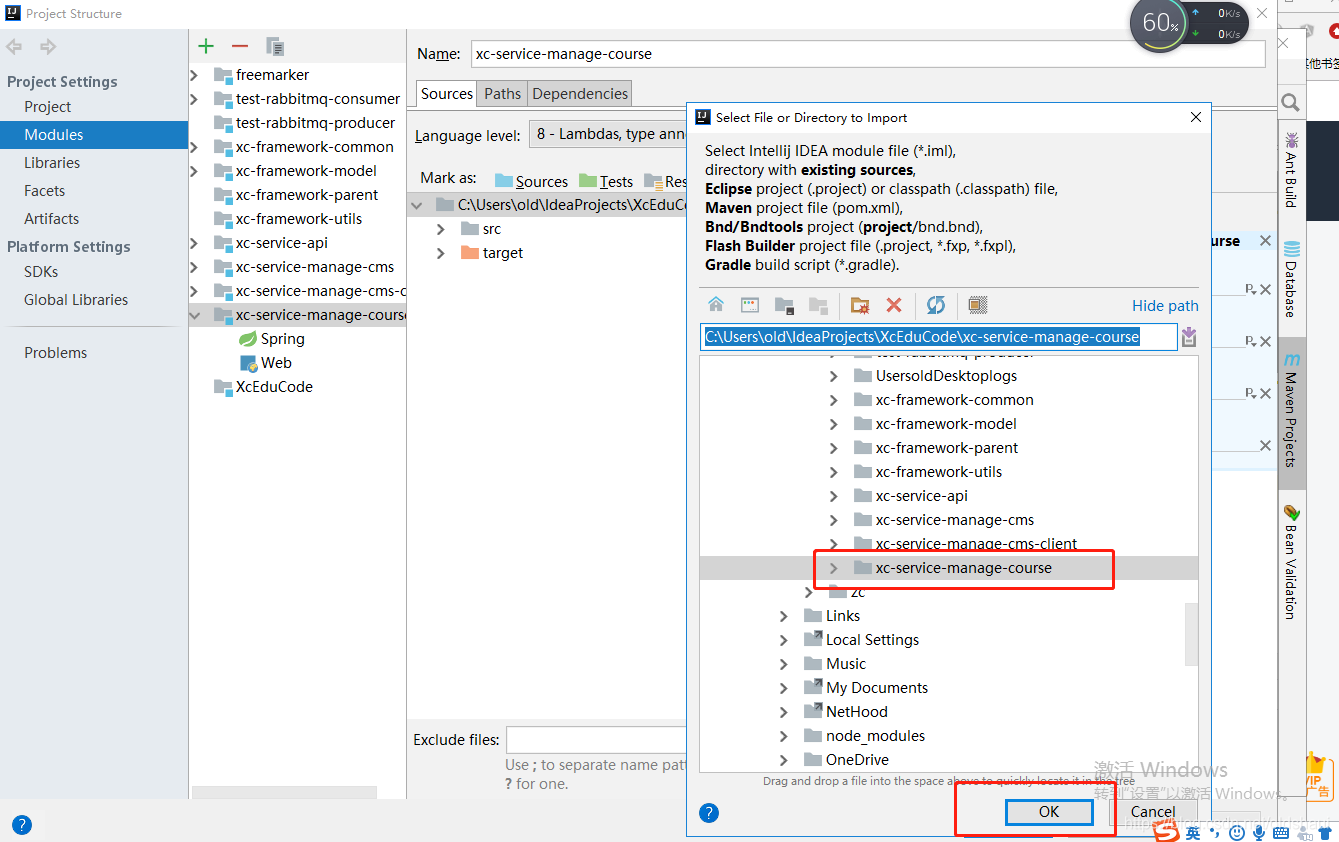Click the copy module icon
The width and height of the screenshot is (1339, 842).
point(275,46)
